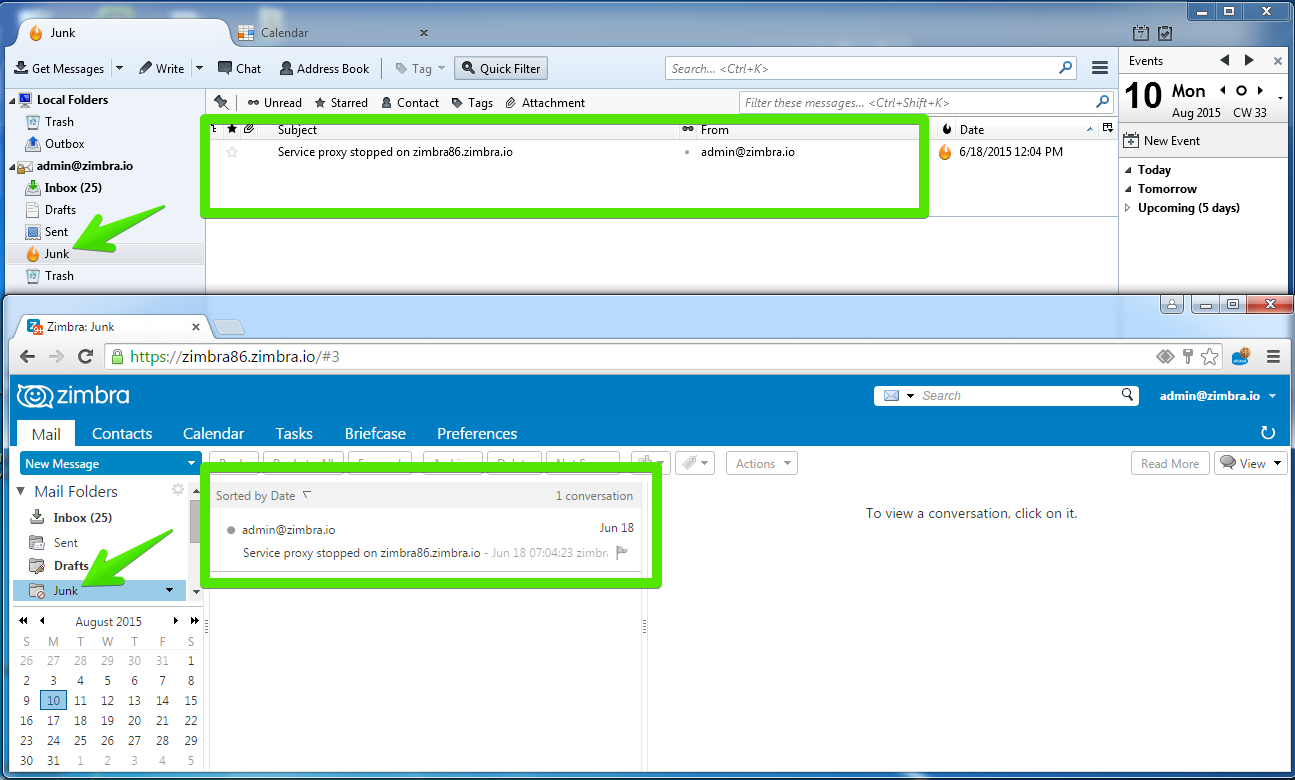Reload the Zimbra page in Chrome
1295x780 pixels.
[x=86, y=356]
